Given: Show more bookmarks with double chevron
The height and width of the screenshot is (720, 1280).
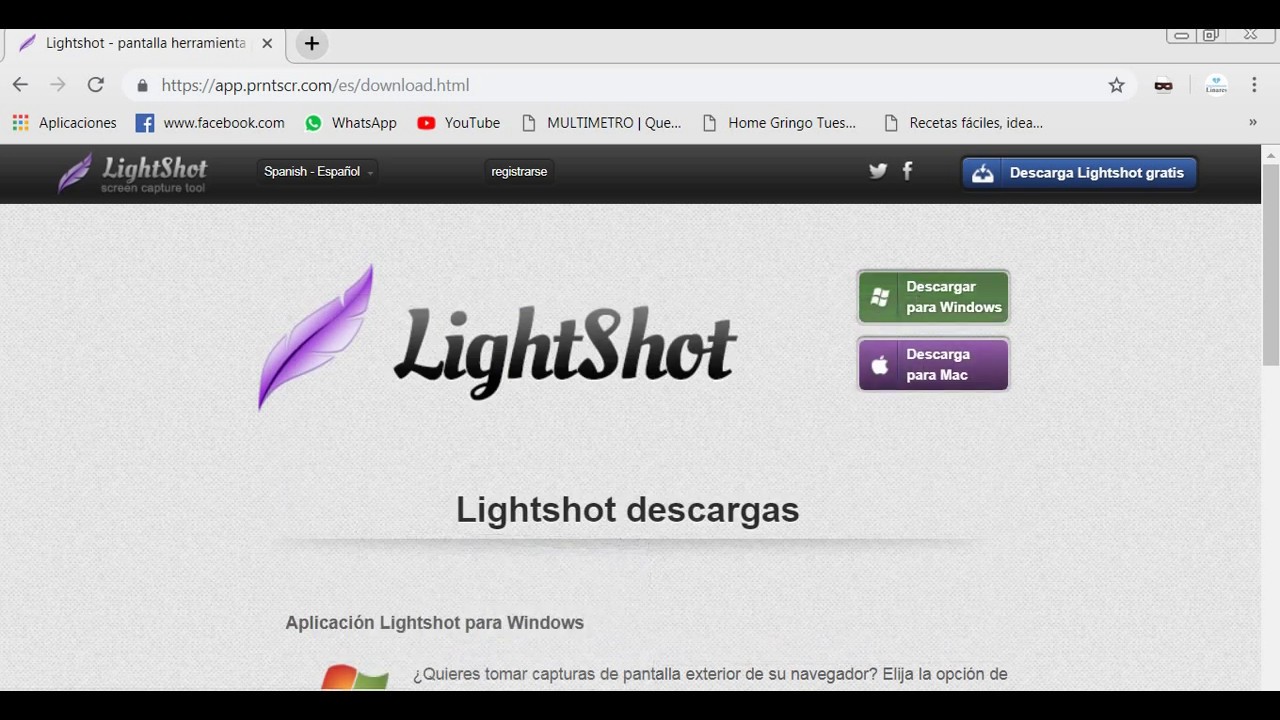Looking at the screenshot, I should click(x=1252, y=123).
